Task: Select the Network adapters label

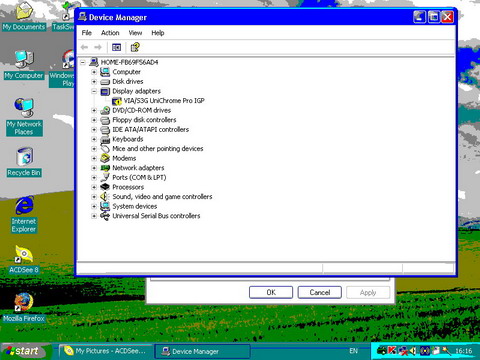Action: point(138,168)
